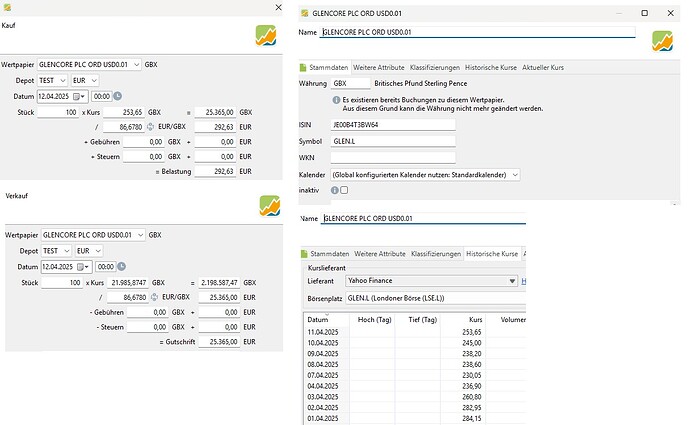Click Stück field in Verkauf dialog

(x=62, y=282)
